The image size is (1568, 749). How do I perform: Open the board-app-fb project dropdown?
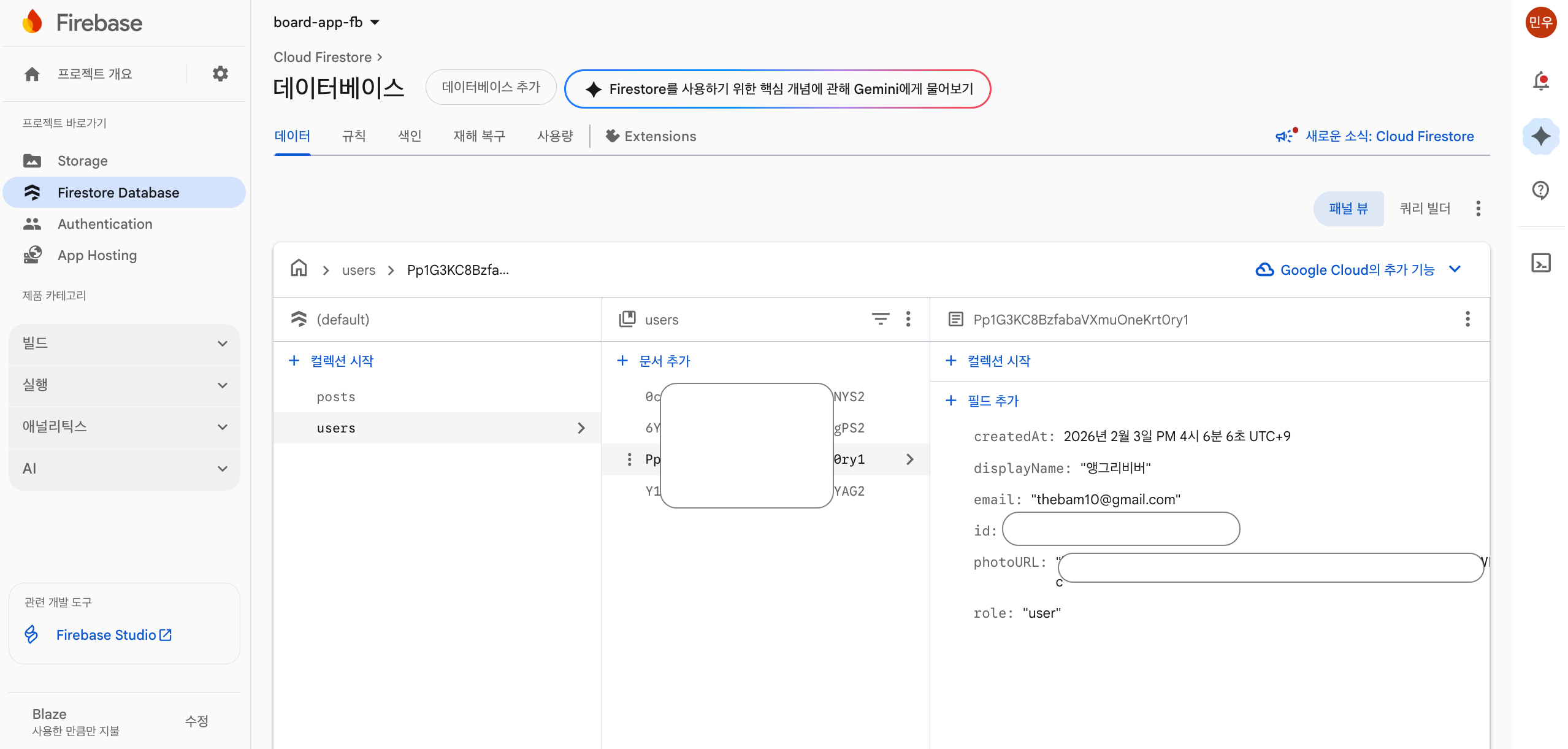(x=326, y=23)
